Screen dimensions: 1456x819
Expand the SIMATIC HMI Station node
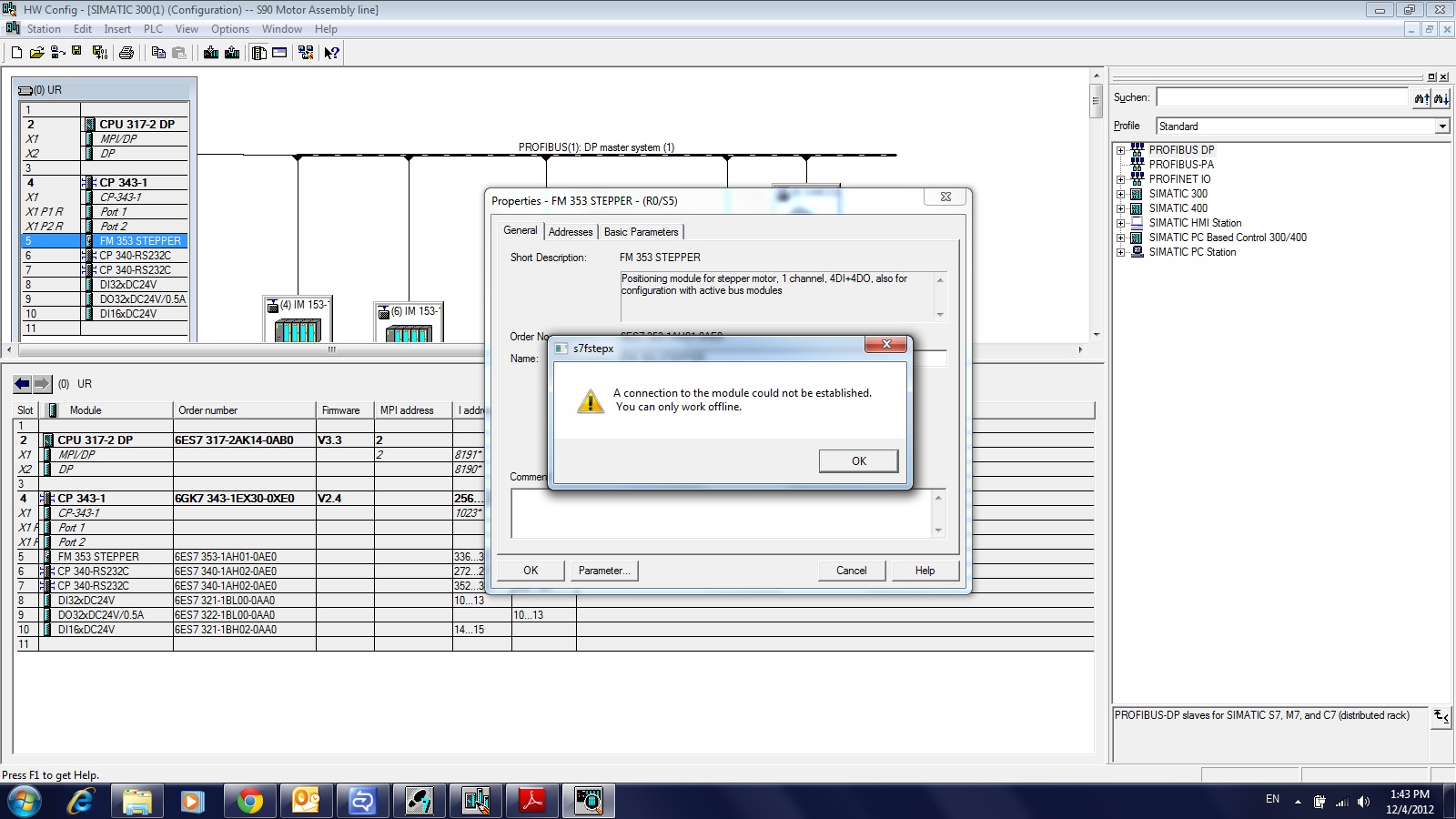pos(1121,223)
